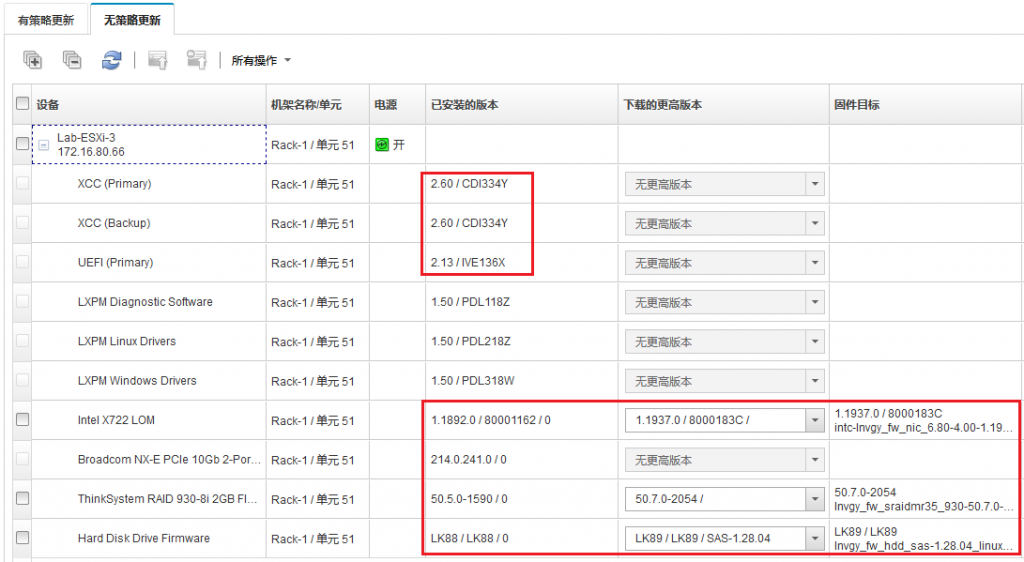
Task: Check the ThinkSystem RAID 930-8i checkbox
Action: click(22, 498)
